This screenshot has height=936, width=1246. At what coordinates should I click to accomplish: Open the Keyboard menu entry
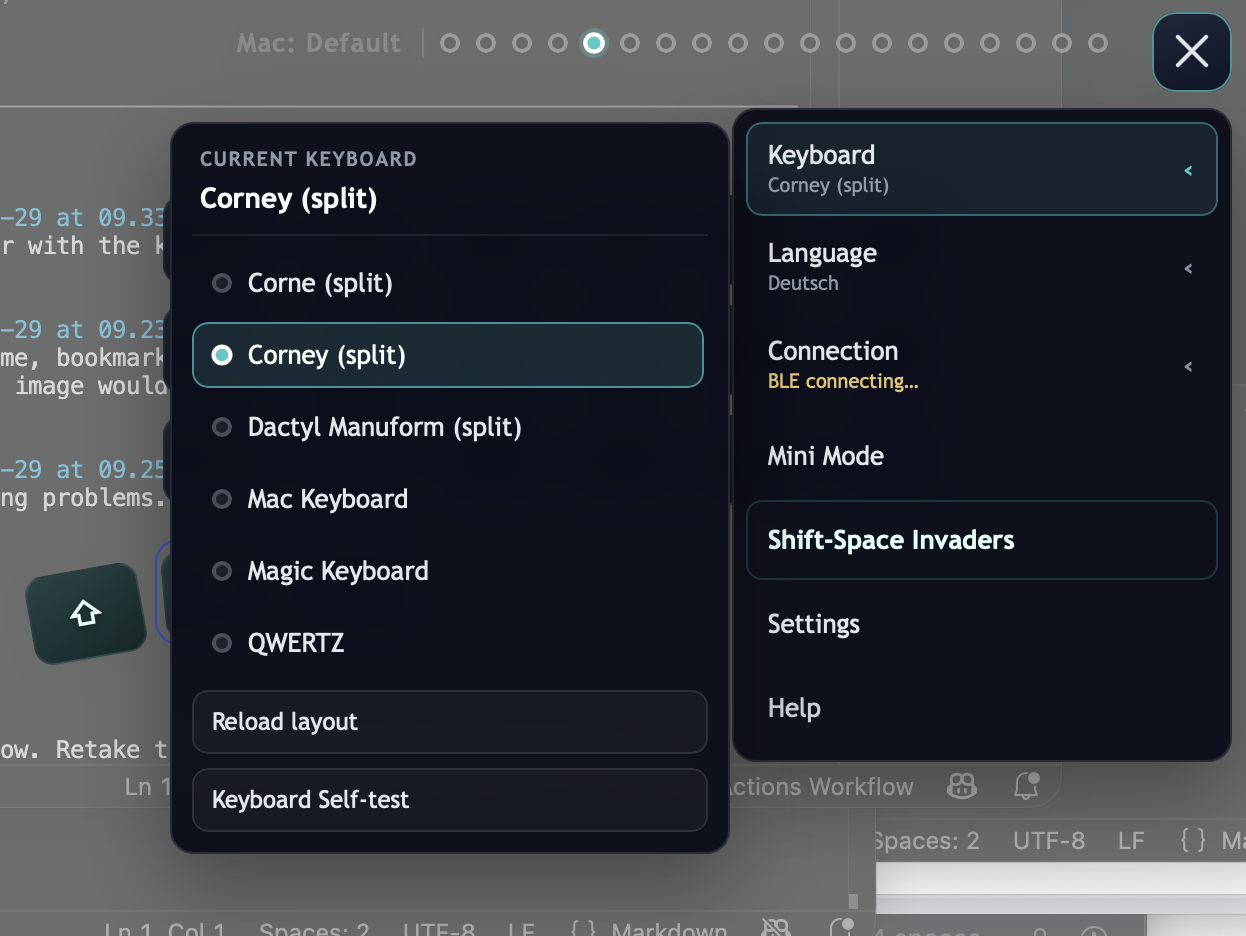[x=982, y=169]
